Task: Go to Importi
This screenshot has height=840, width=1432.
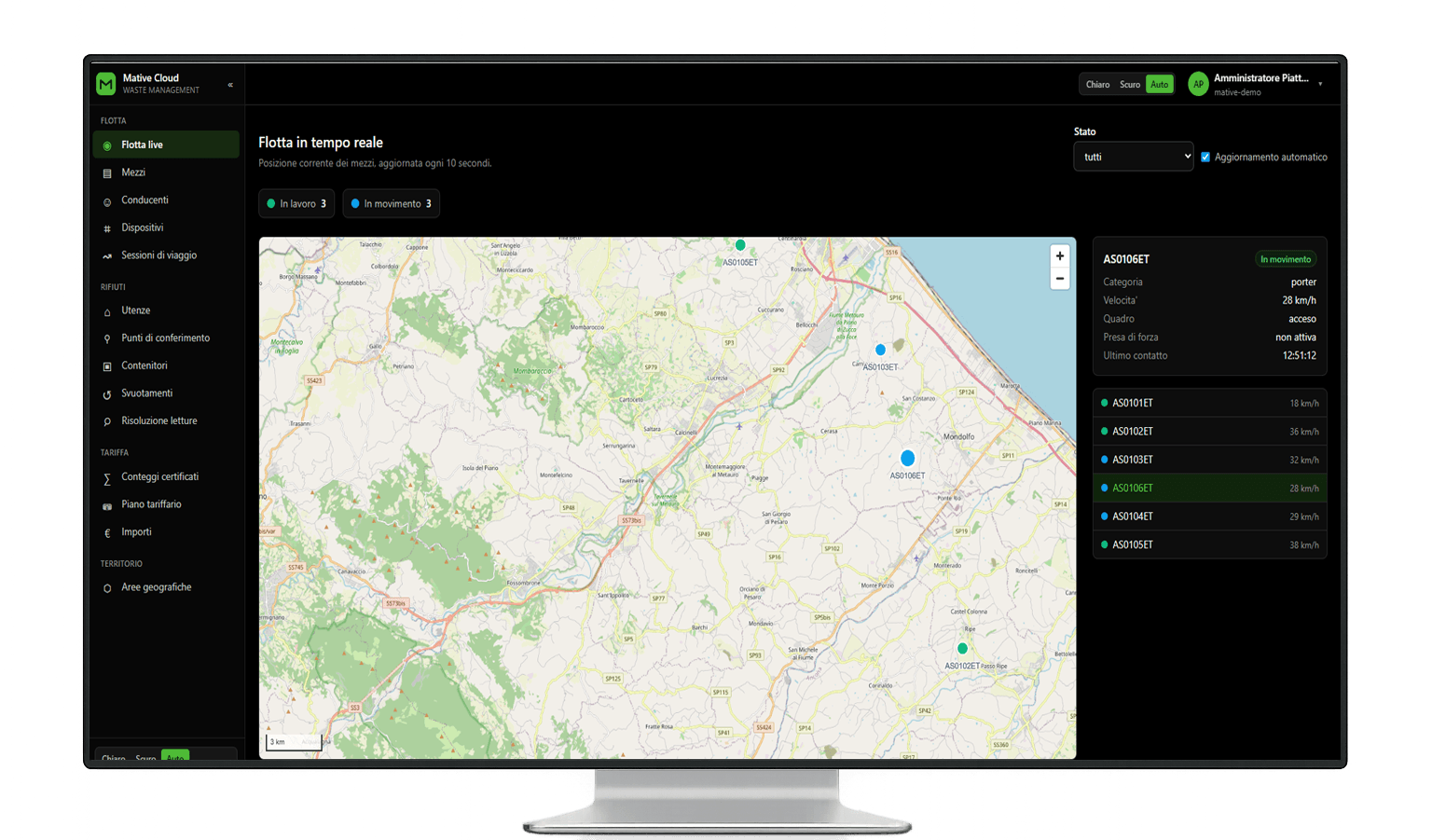Action: click(x=166, y=531)
